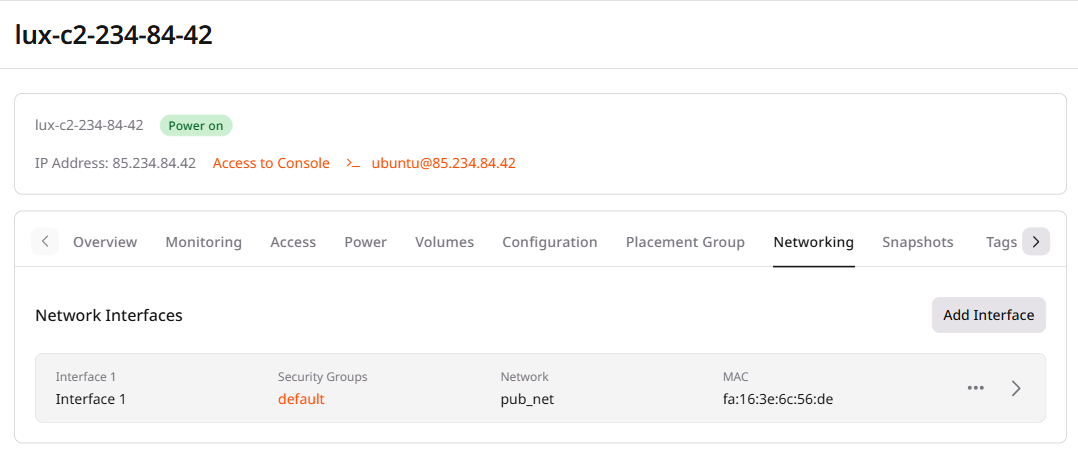Image resolution: width=1078 pixels, height=456 pixels.
Task: Open the Volumes tab
Action: click(x=445, y=242)
